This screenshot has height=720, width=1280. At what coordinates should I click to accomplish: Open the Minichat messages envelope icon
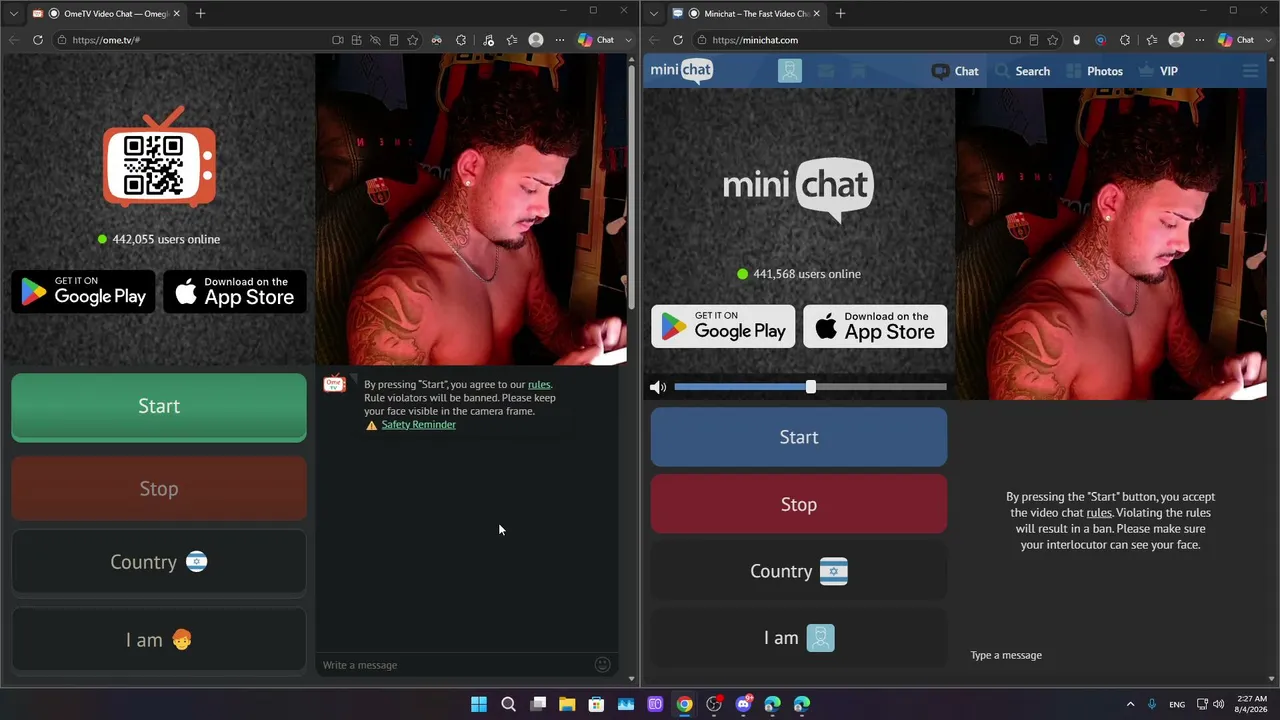825,71
